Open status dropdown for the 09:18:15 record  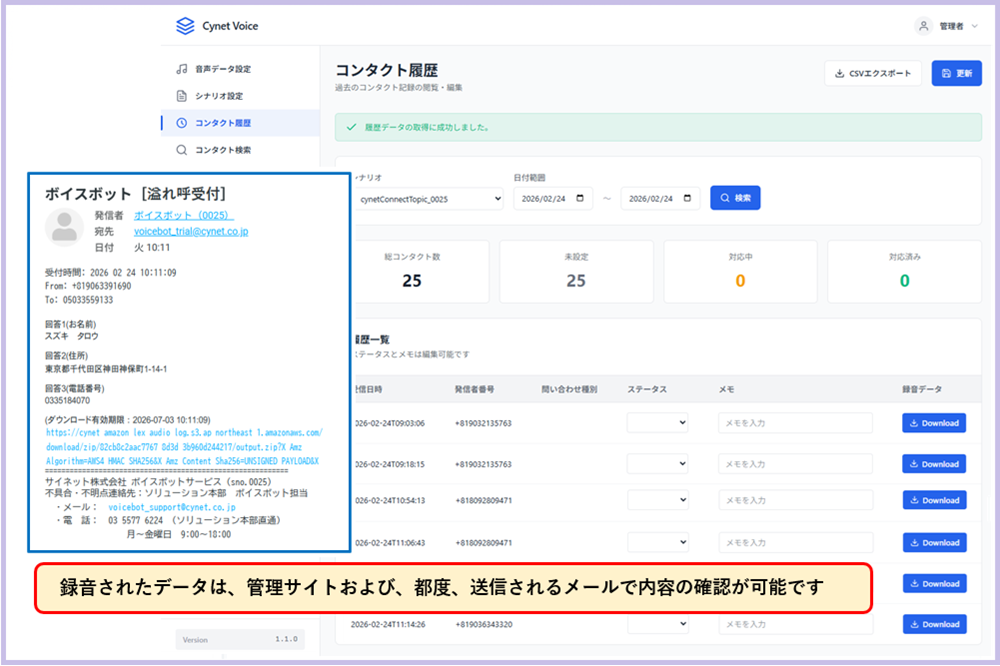[x=658, y=464]
